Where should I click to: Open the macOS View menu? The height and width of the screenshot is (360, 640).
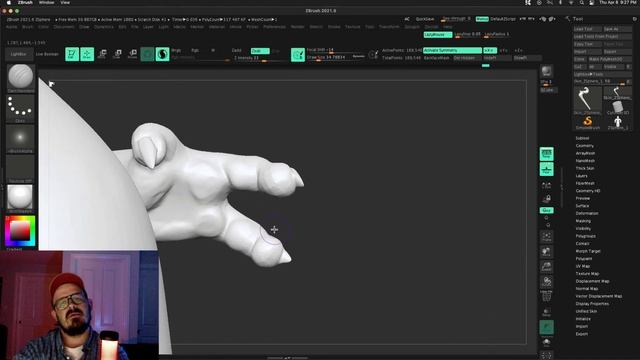[65, 2]
